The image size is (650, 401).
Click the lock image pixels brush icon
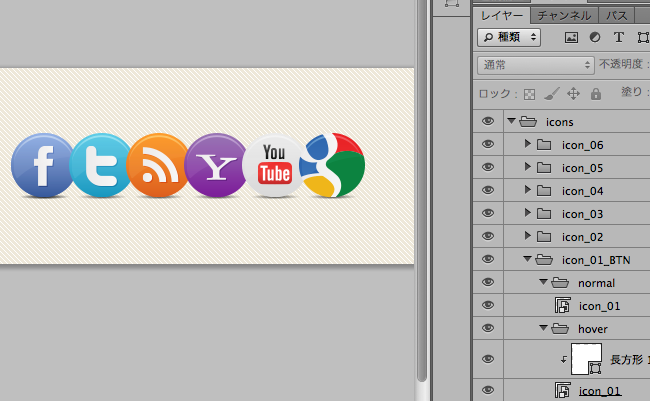point(552,94)
